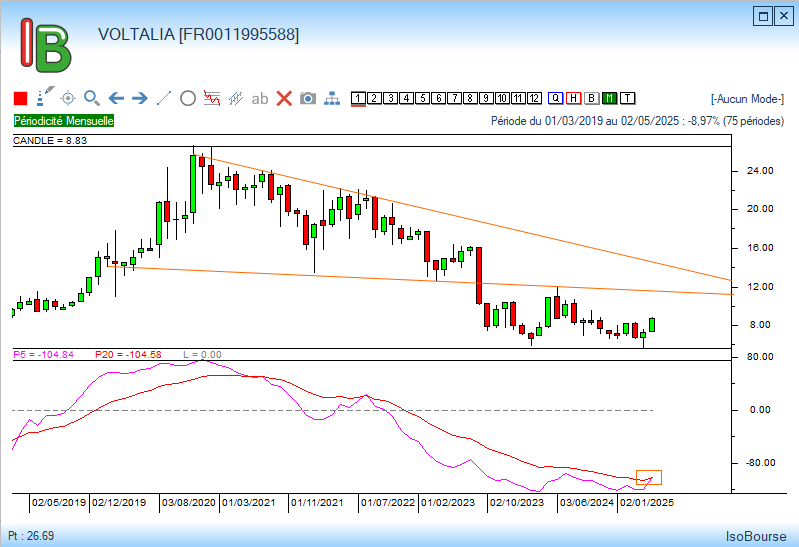Click the 02/01/2025 date axis label
Screen dimensions: 799x547
pyautogui.click(x=647, y=503)
